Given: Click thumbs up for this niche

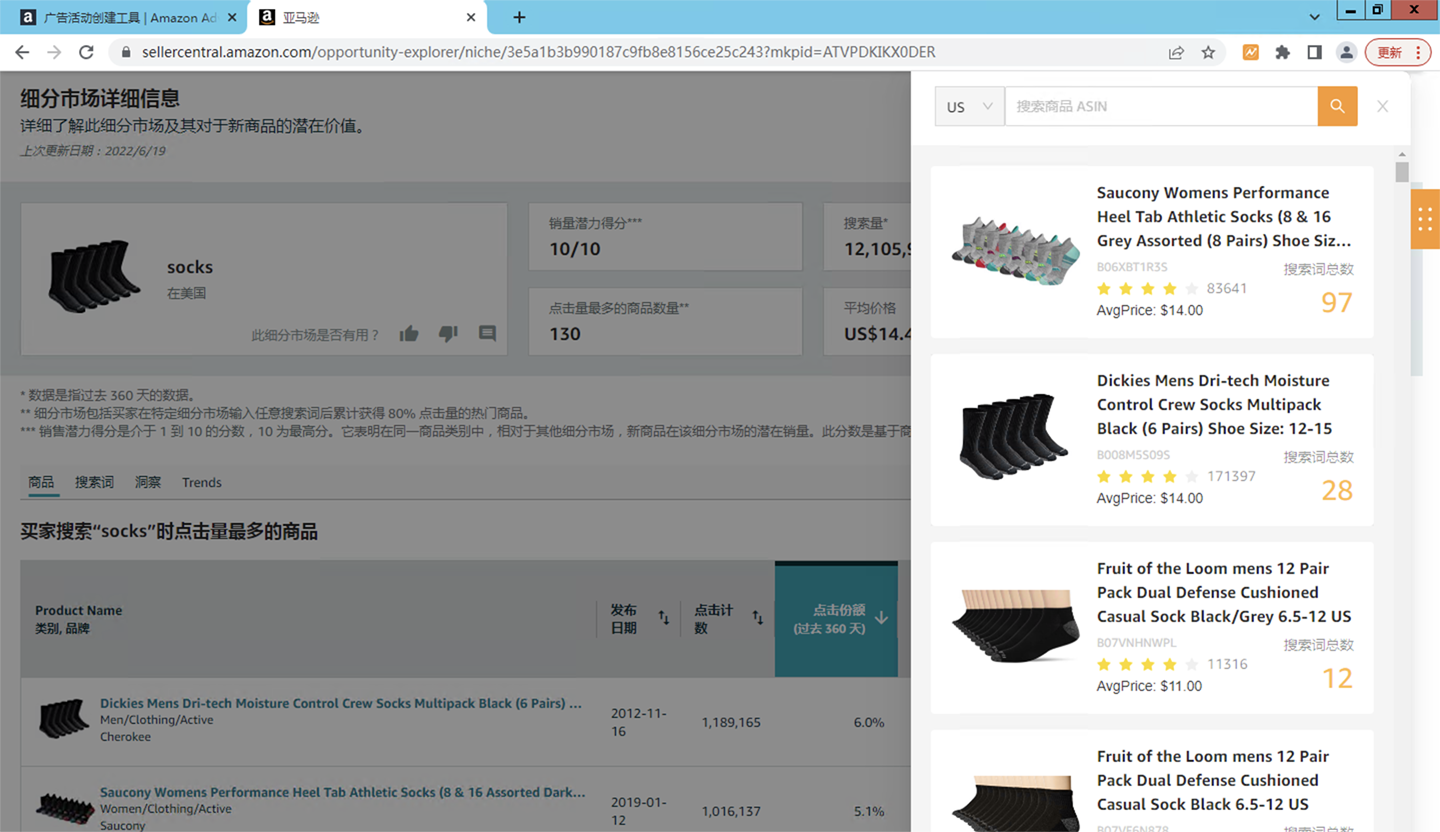Looking at the screenshot, I should point(409,334).
